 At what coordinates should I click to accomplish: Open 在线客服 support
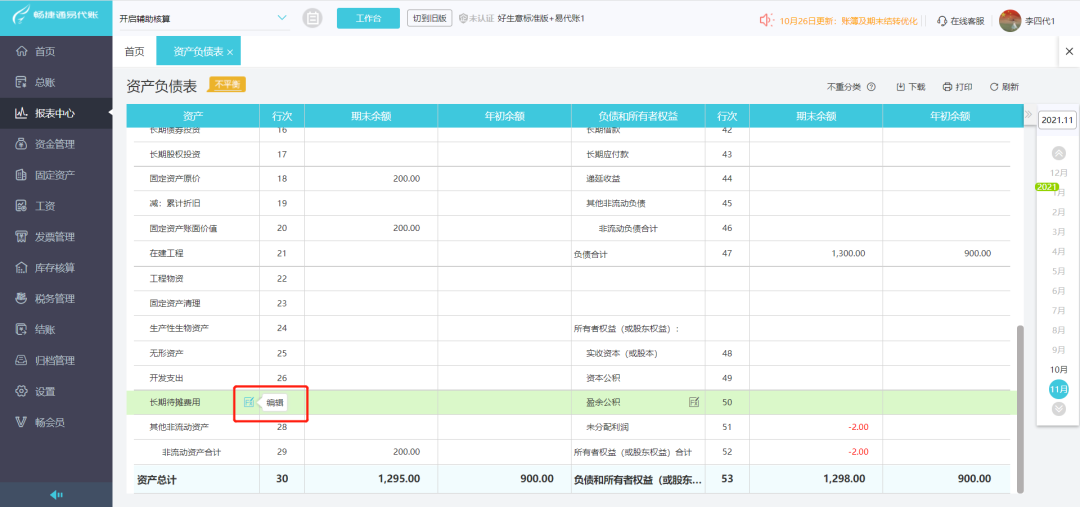point(961,21)
